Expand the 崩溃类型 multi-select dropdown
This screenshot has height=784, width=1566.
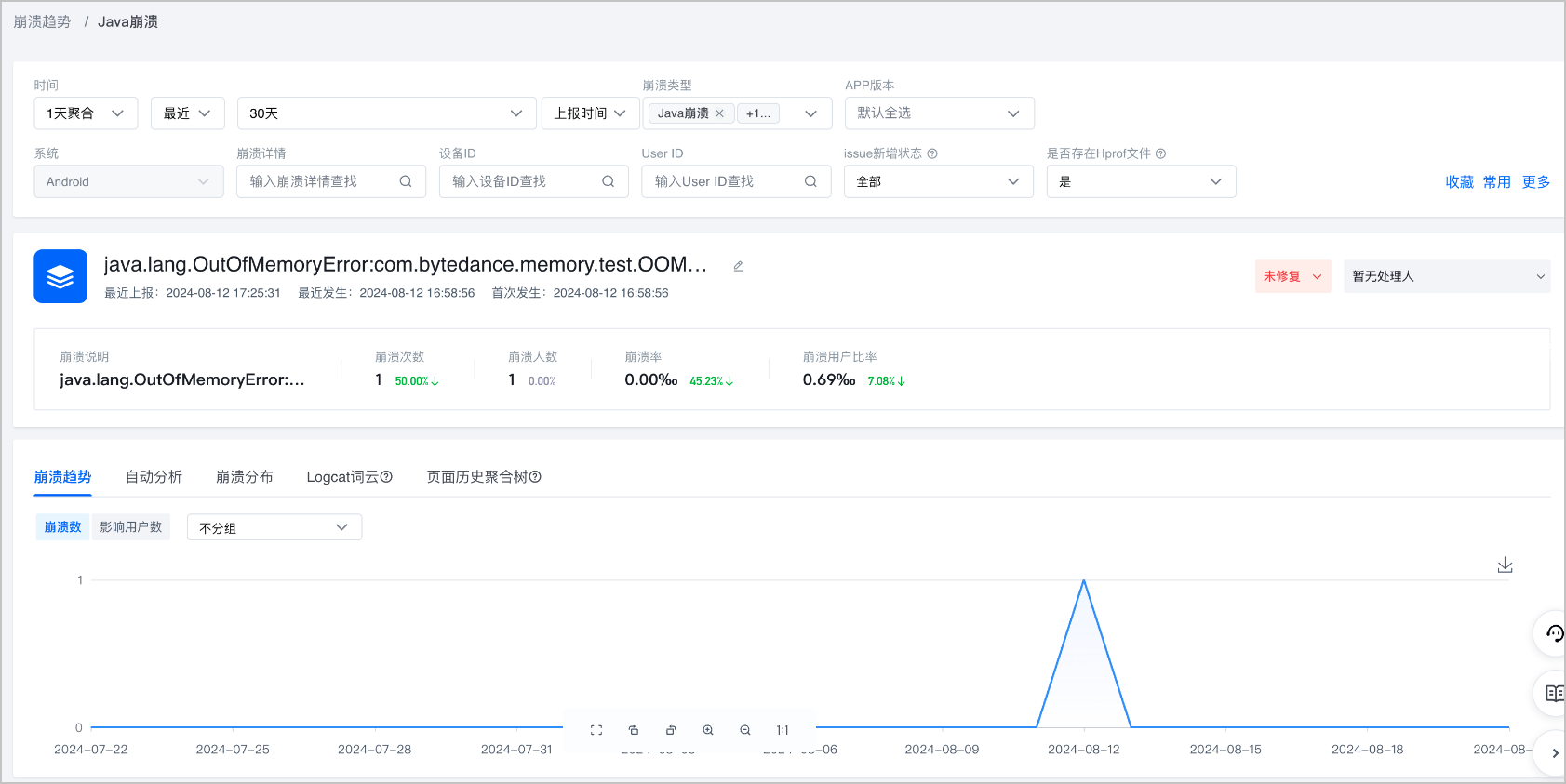tap(810, 113)
